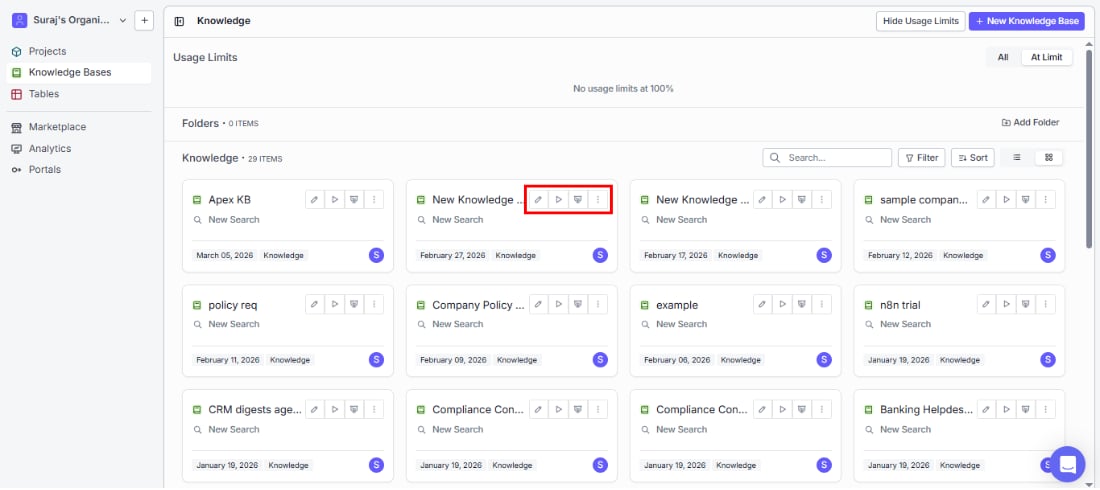Image resolution: width=1100 pixels, height=490 pixels.
Task: Open the Sort options
Action: click(x=972, y=158)
